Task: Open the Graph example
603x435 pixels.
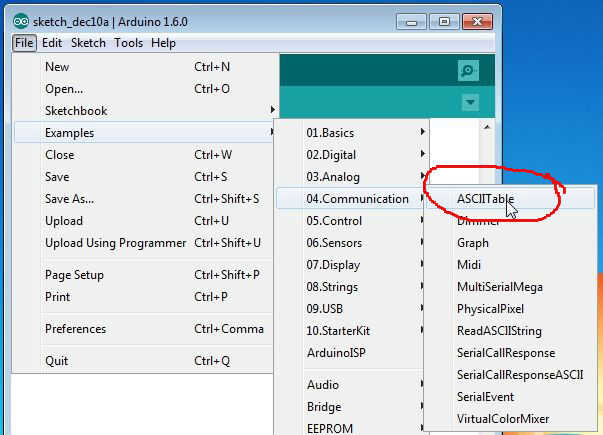Action: pyautogui.click(x=510, y=243)
